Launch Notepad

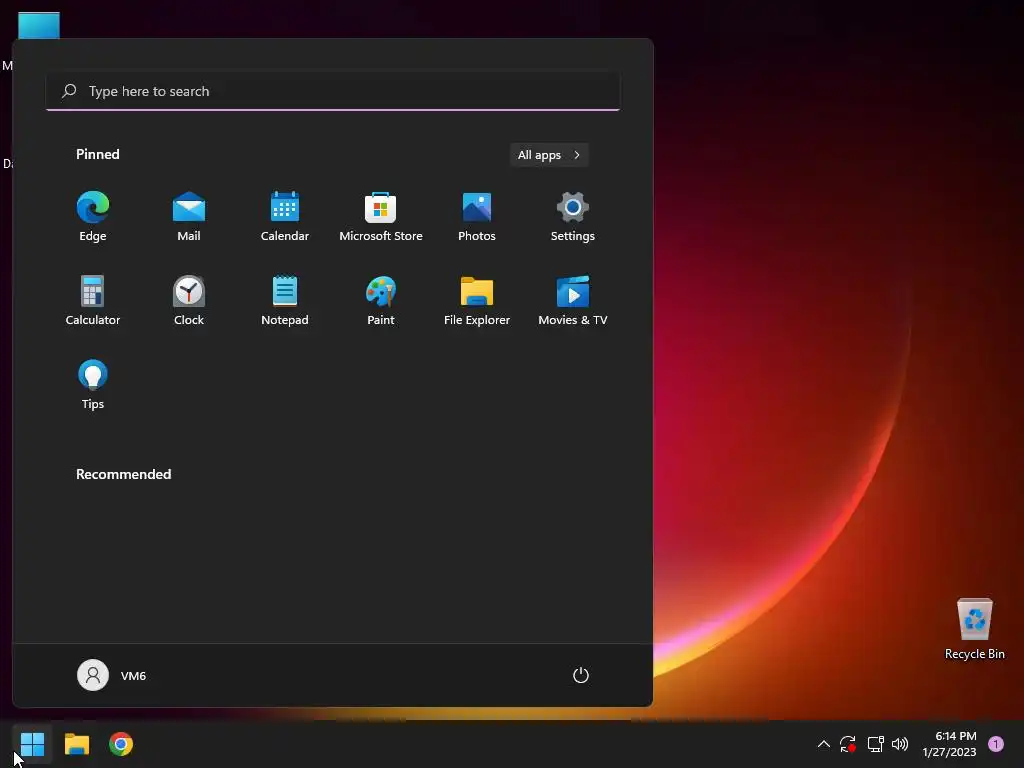pyautogui.click(x=285, y=300)
